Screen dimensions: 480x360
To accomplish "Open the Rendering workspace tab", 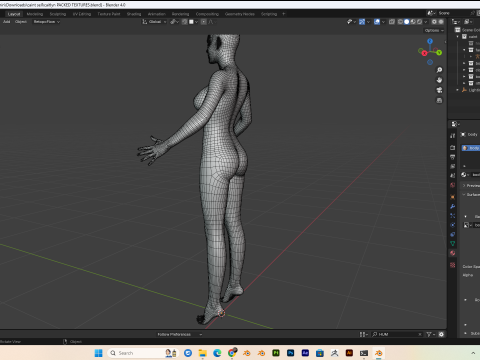I will [180, 14].
